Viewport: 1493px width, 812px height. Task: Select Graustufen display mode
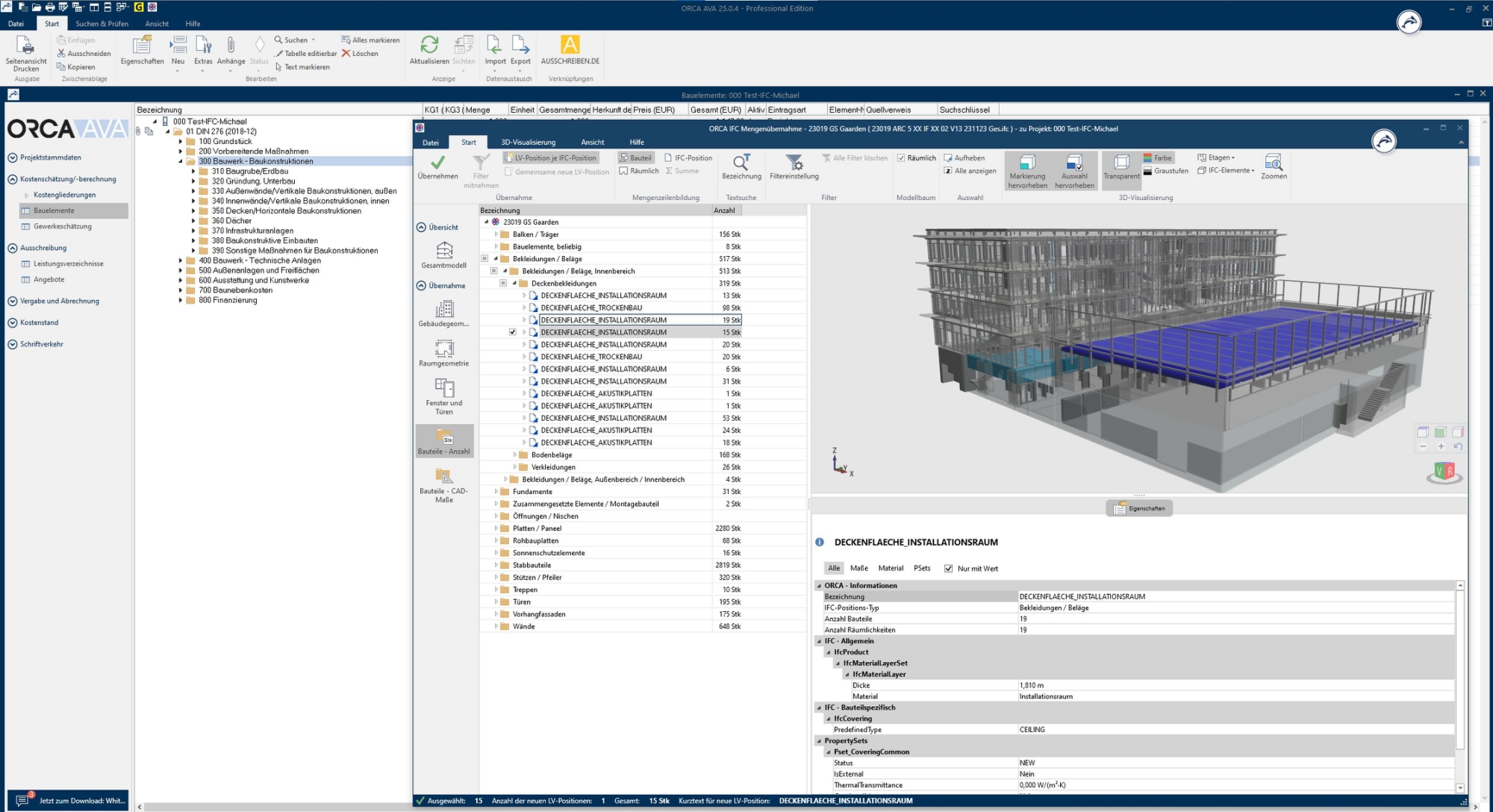1165,171
